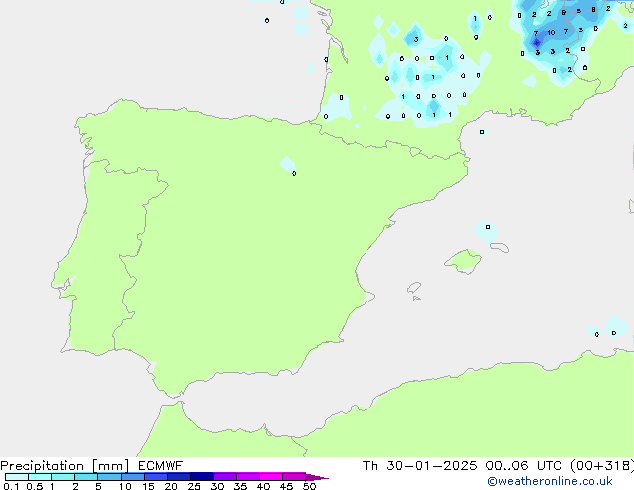The image size is (634, 490).
Task: Click the '00..06 UTC' time range text
Action: point(524,466)
